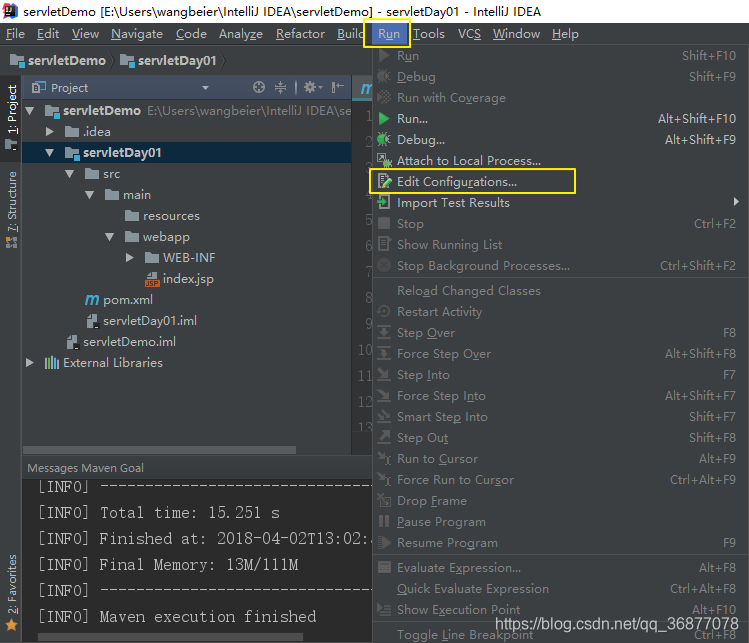Click the hide Project panel icon

(x=338, y=87)
